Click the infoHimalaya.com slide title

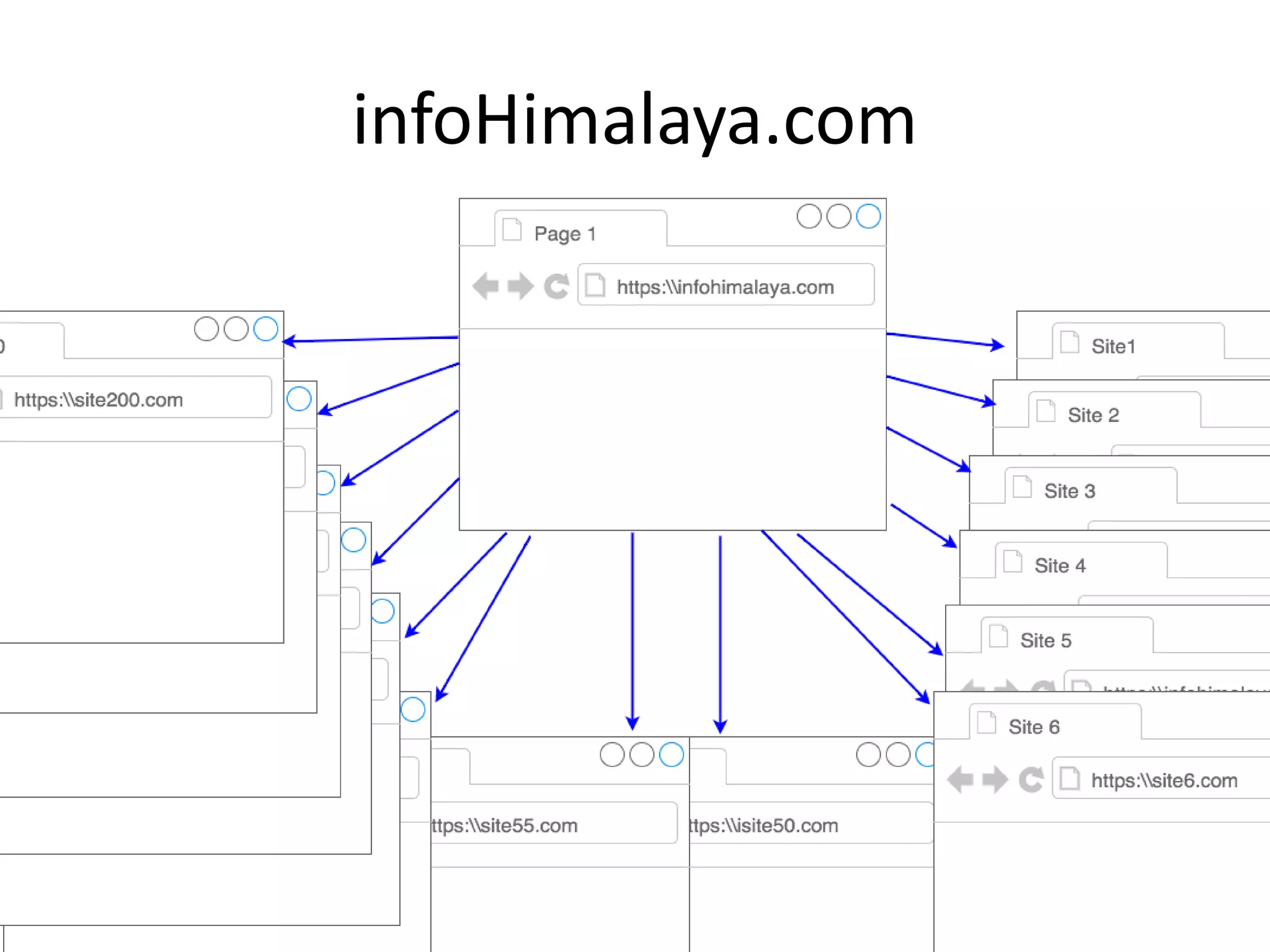click(634, 121)
